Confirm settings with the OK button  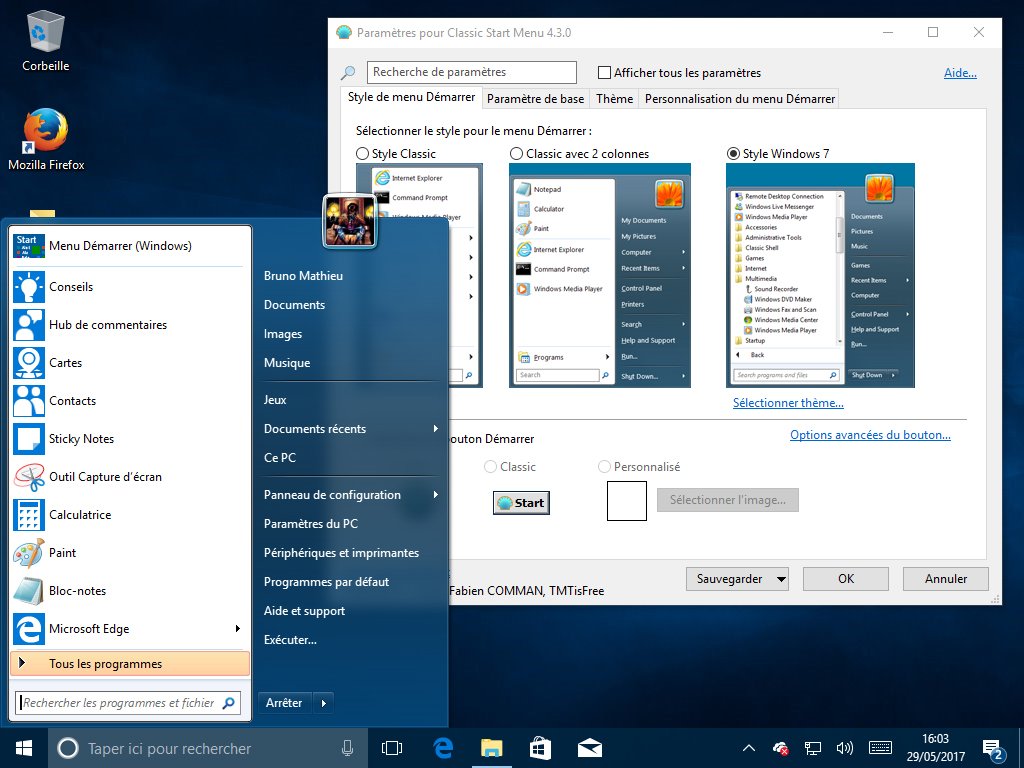click(x=845, y=578)
